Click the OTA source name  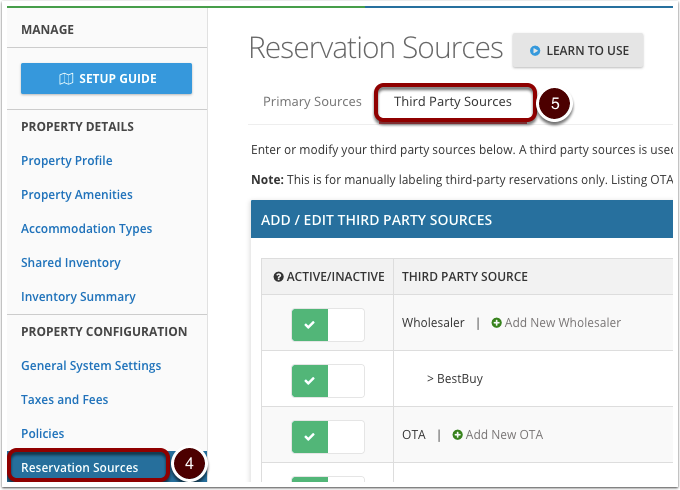[414, 434]
